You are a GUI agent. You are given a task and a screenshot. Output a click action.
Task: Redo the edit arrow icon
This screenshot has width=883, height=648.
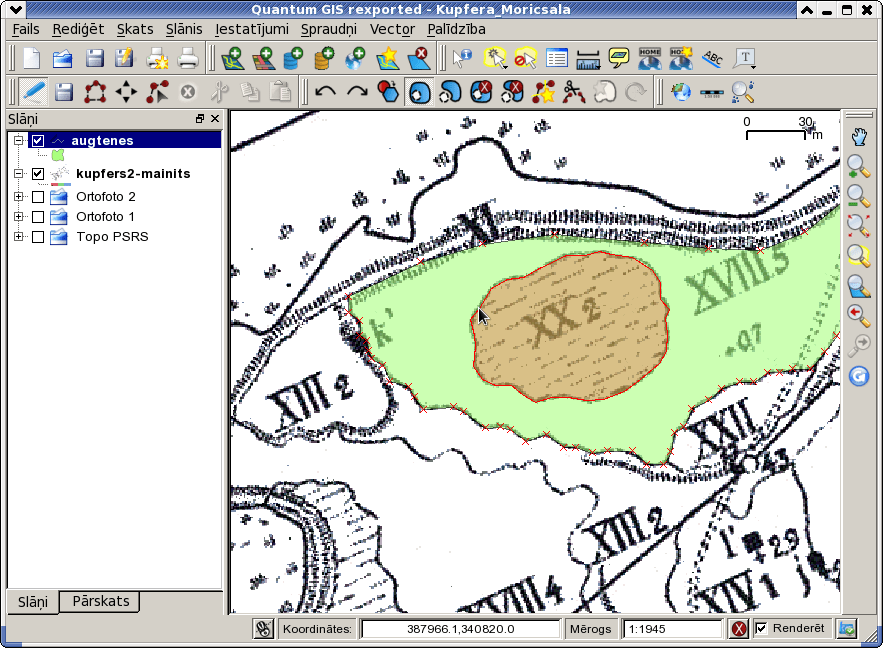click(x=357, y=91)
